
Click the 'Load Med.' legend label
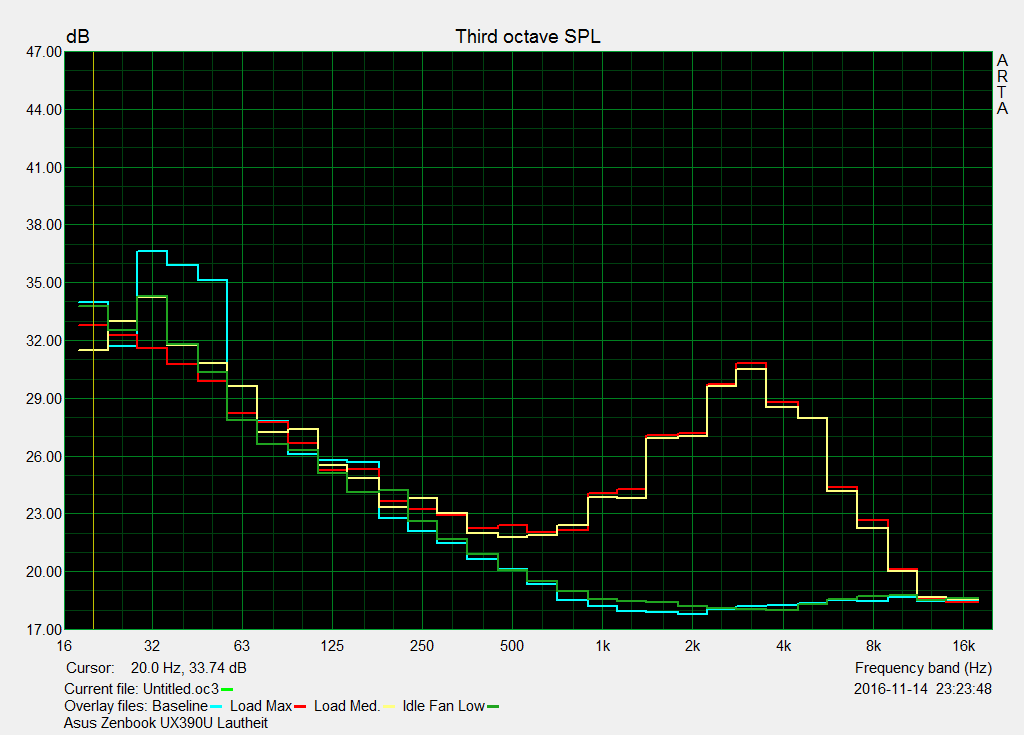tap(347, 706)
